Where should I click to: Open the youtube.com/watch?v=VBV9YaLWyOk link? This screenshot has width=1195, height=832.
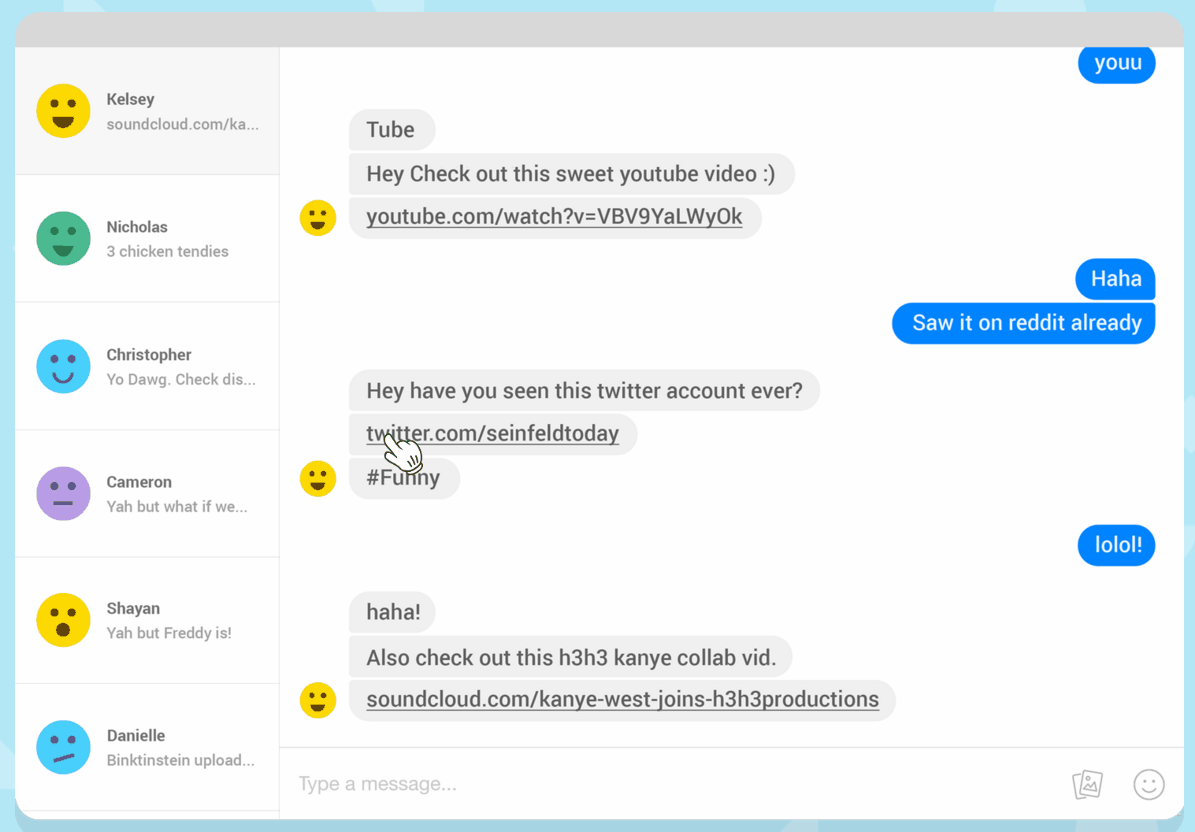(554, 217)
